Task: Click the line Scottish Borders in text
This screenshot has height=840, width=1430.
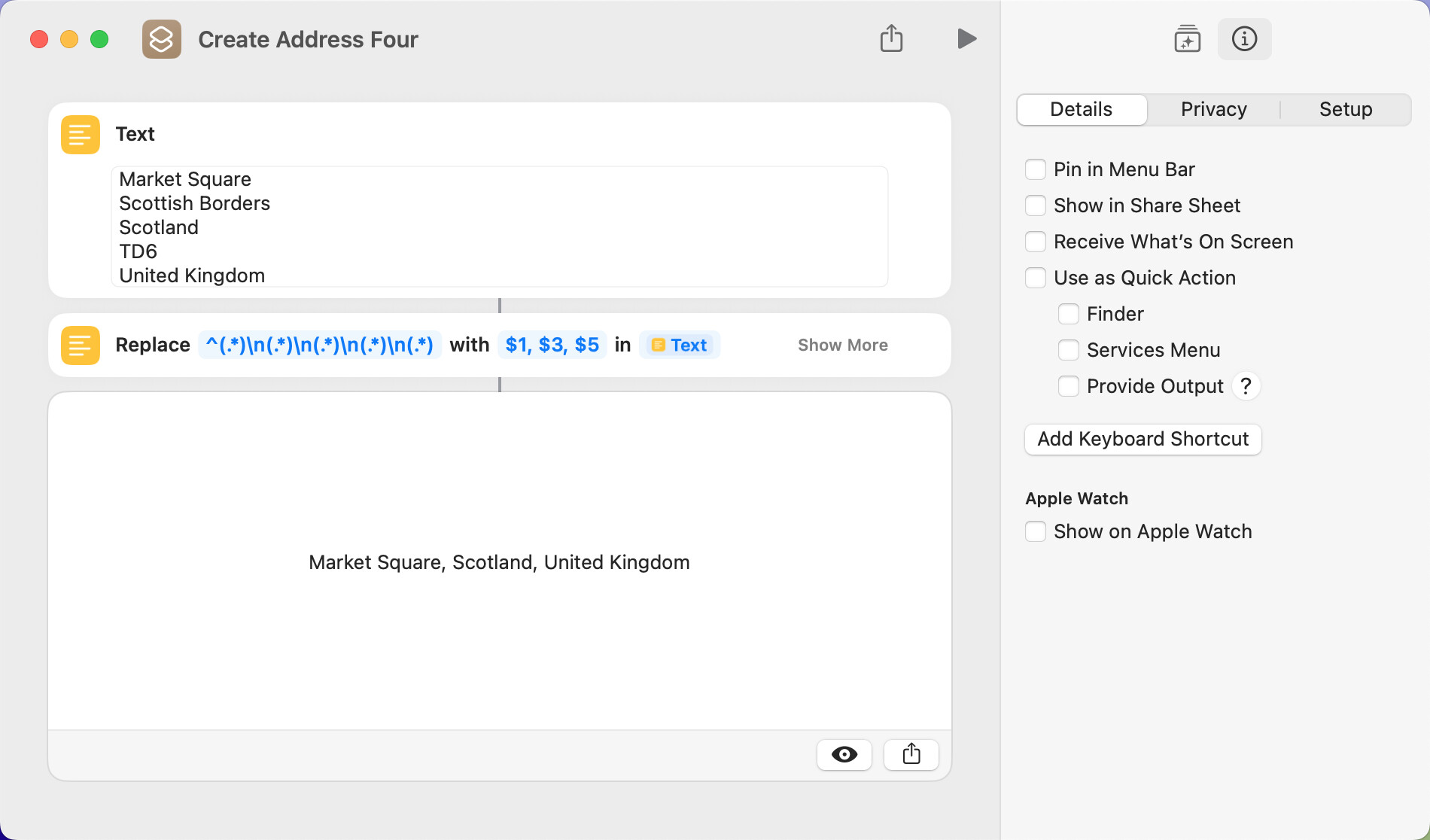Action: click(194, 203)
